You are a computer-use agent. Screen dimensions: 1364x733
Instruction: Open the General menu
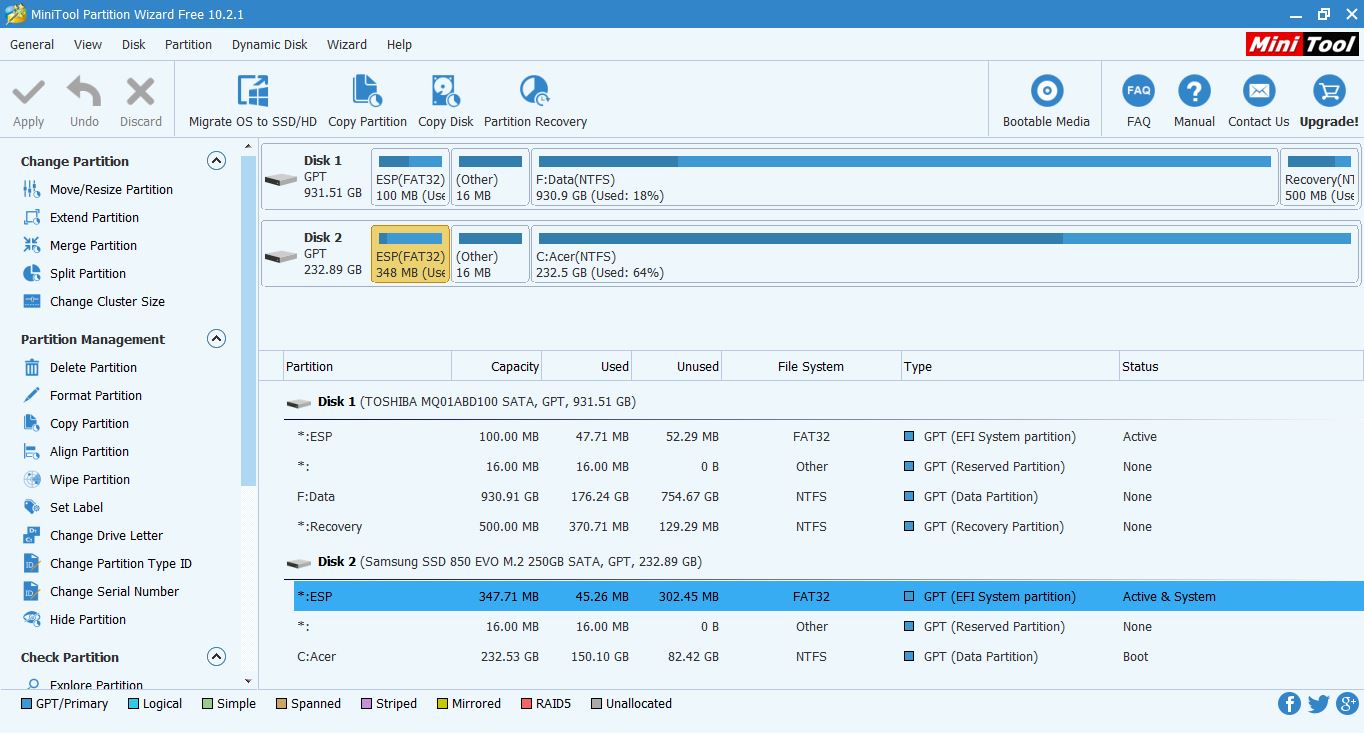[32, 44]
